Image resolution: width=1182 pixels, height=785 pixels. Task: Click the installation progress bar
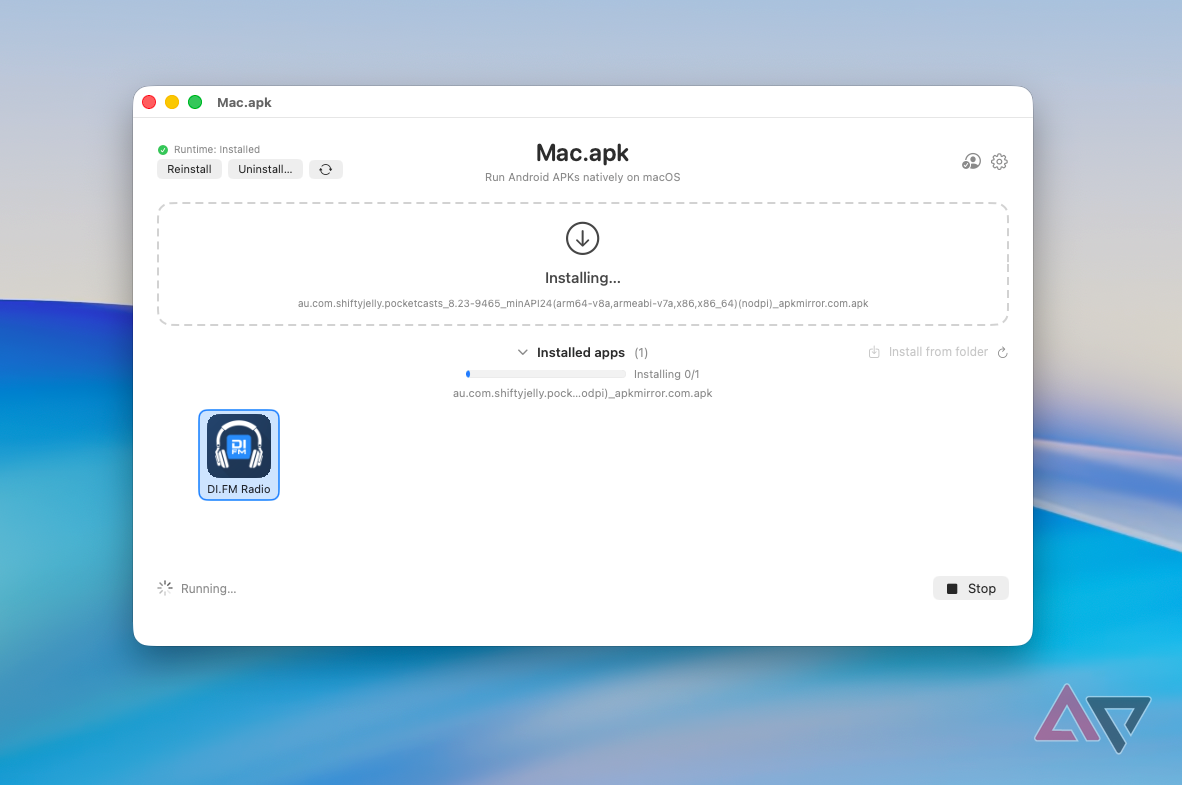pos(546,374)
